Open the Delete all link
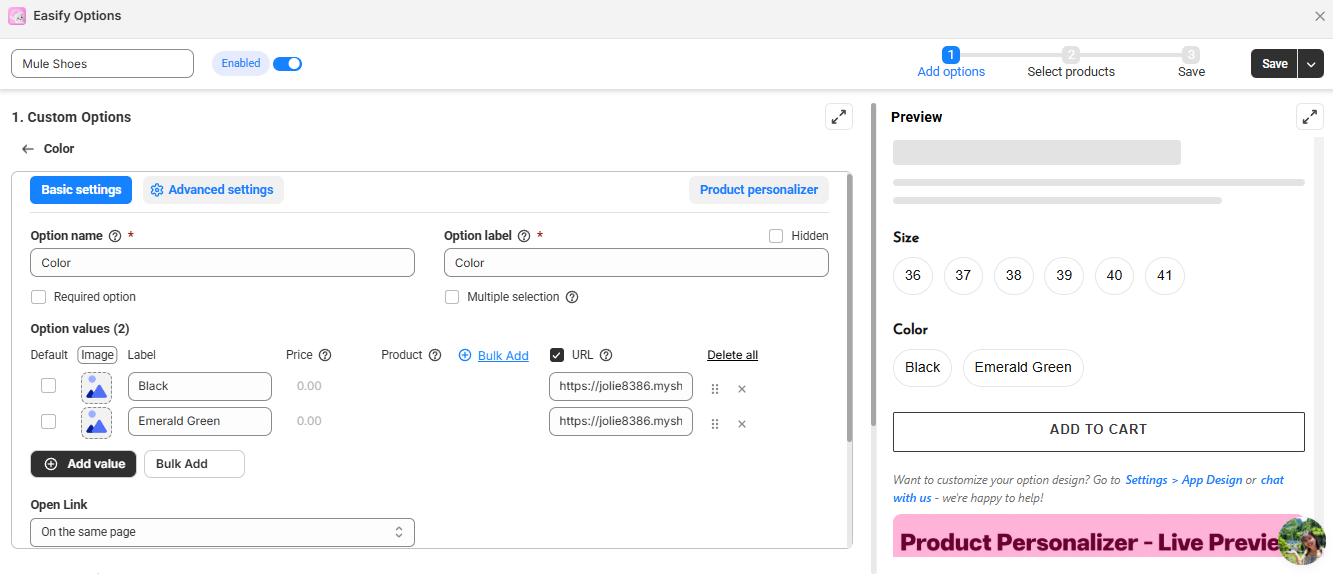The image size is (1333, 575). click(x=732, y=355)
